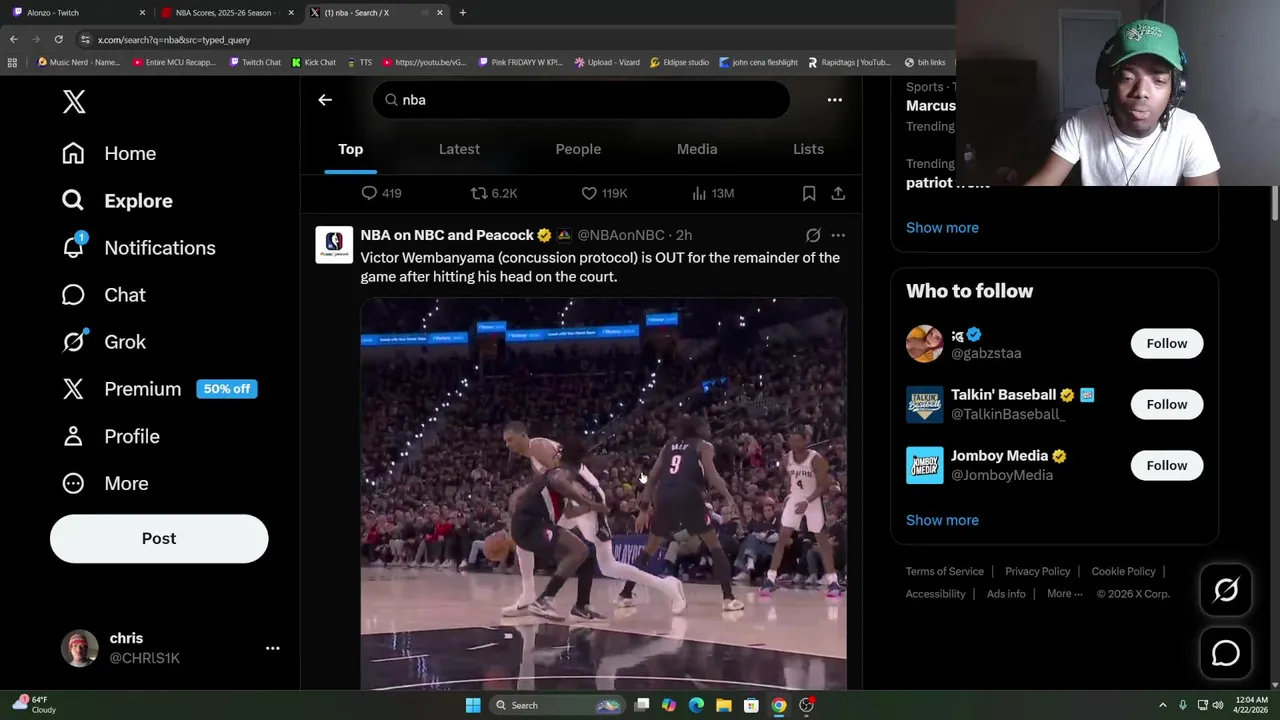
Task: Open the Privacy Policy link
Action: click(1037, 571)
